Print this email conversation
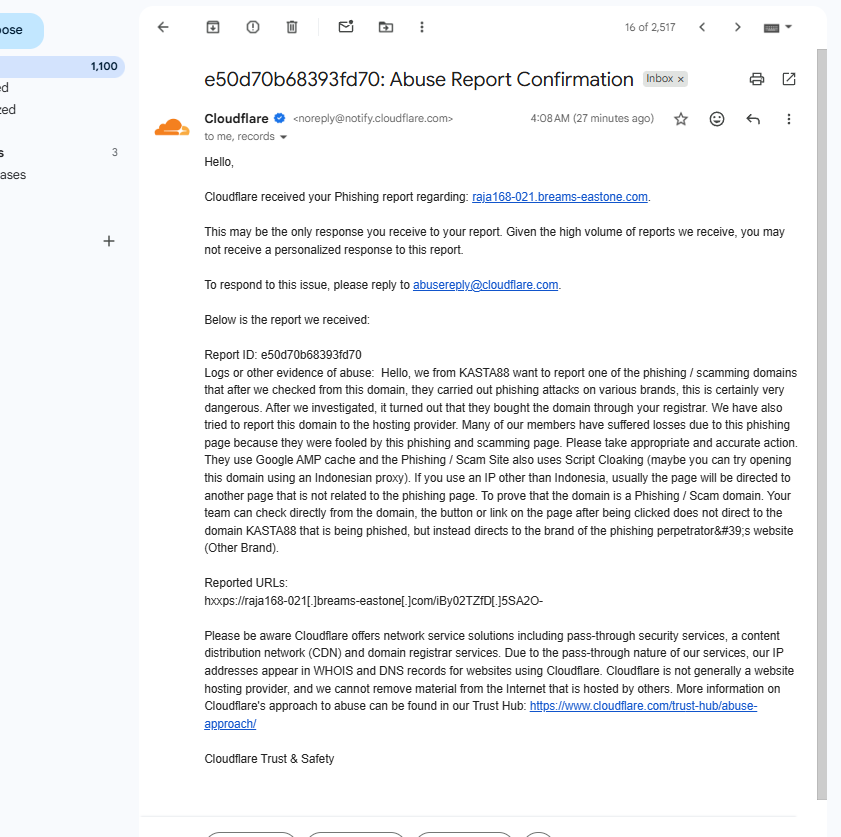 [757, 79]
